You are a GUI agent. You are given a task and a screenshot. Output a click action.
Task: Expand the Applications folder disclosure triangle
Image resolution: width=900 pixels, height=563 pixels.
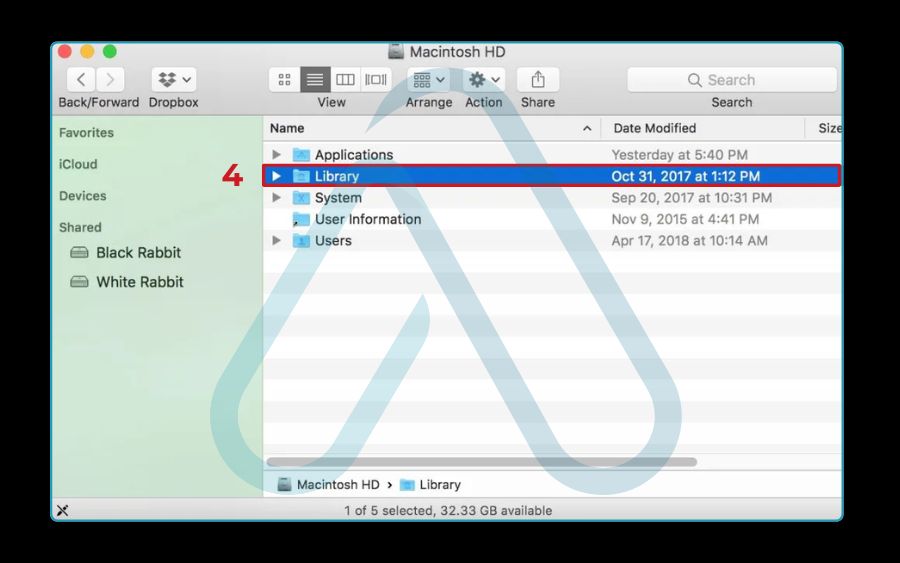[x=277, y=155]
